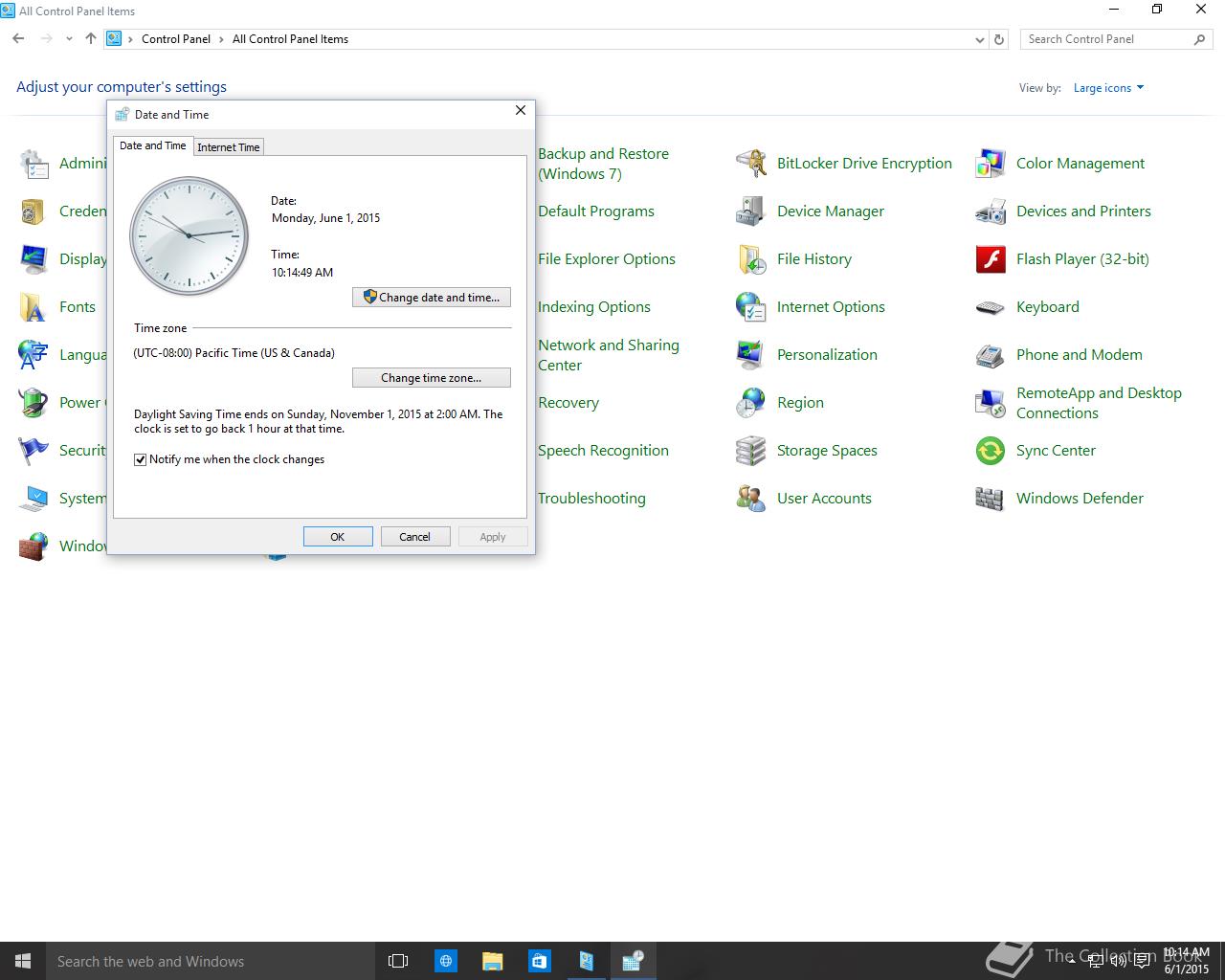Screen dimensions: 1225x980
Task: Click the Personalization icon
Action: (x=751, y=355)
